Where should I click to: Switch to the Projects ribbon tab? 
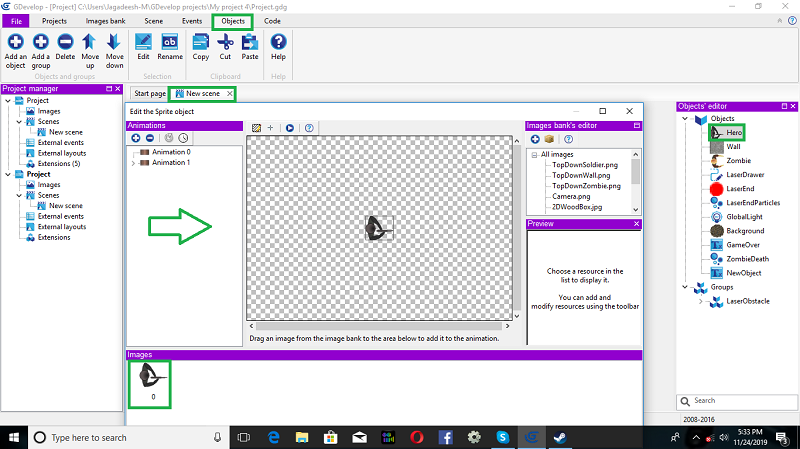point(54,21)
